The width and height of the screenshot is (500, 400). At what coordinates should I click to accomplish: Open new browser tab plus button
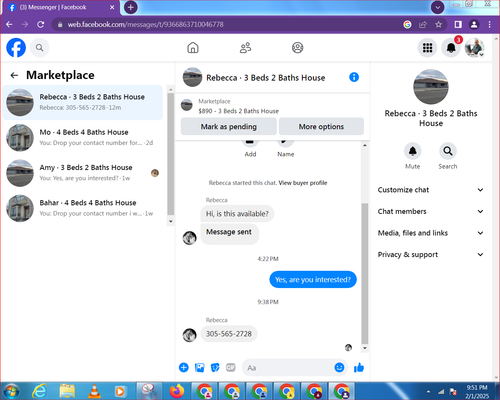pyautogui.click(x=131, y=7)
